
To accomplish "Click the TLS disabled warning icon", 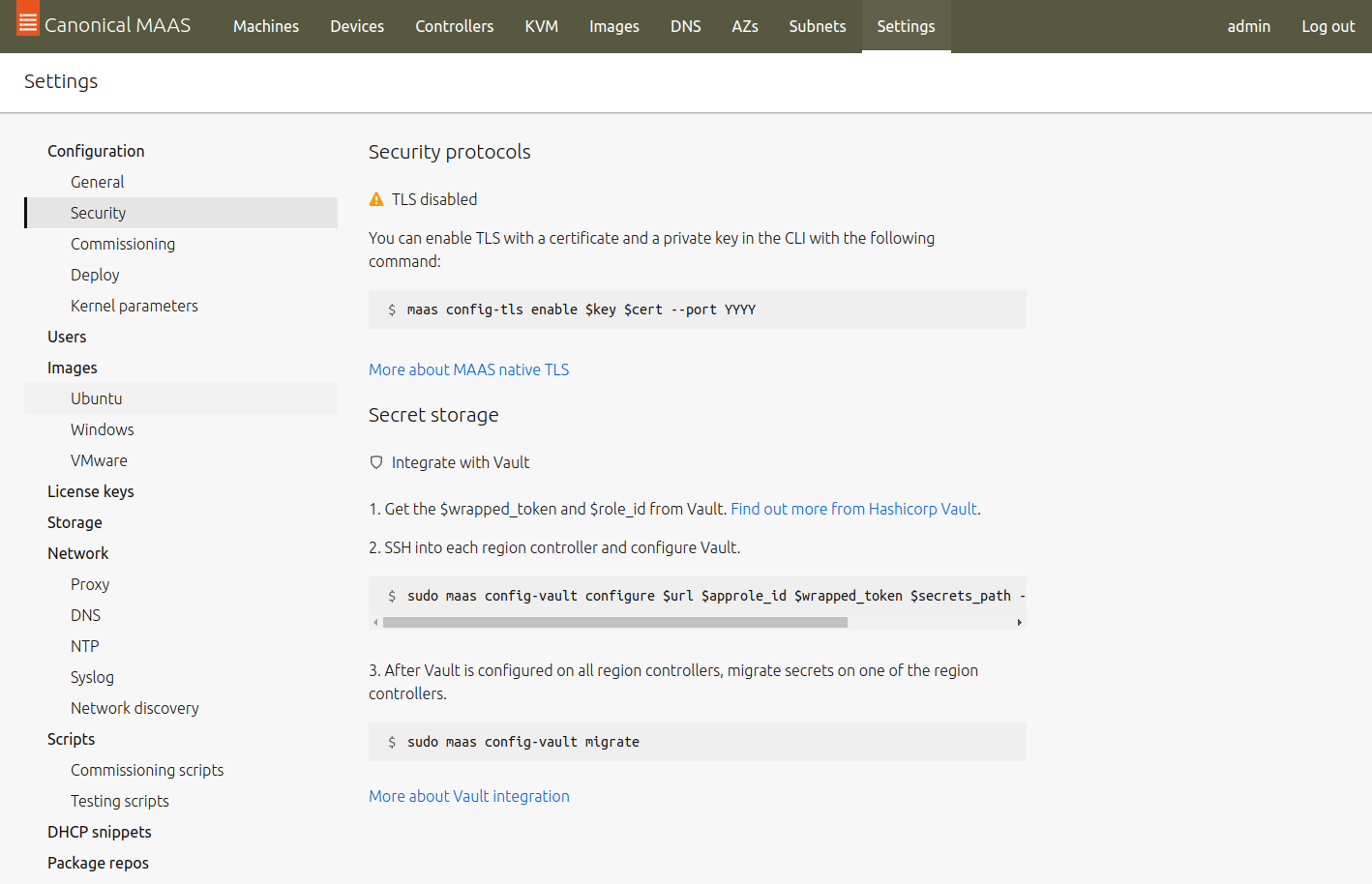I will click(x=375, y=199).
